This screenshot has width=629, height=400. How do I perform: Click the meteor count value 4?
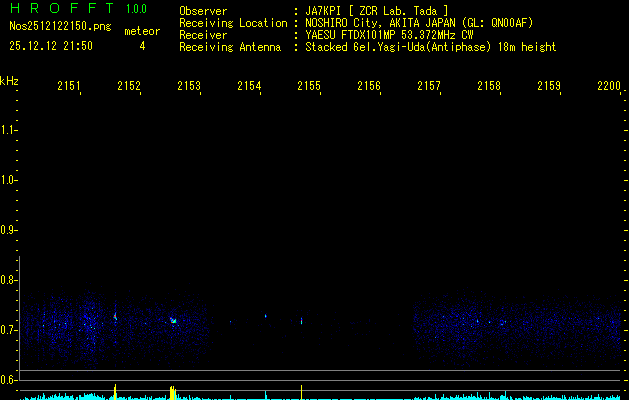tap(141, 46)
